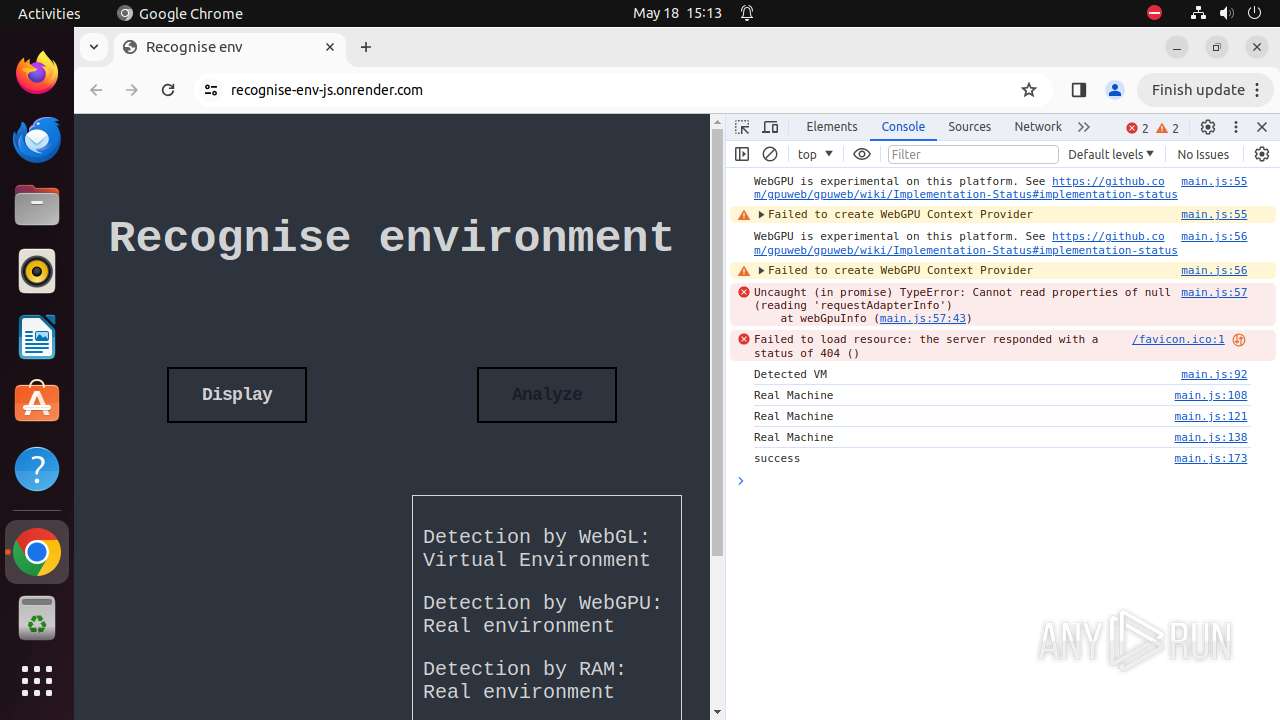This screenshot has height=720, width=1280.
Task: Launch Thunderbird Mail from the dock
Action: point(37,139)
